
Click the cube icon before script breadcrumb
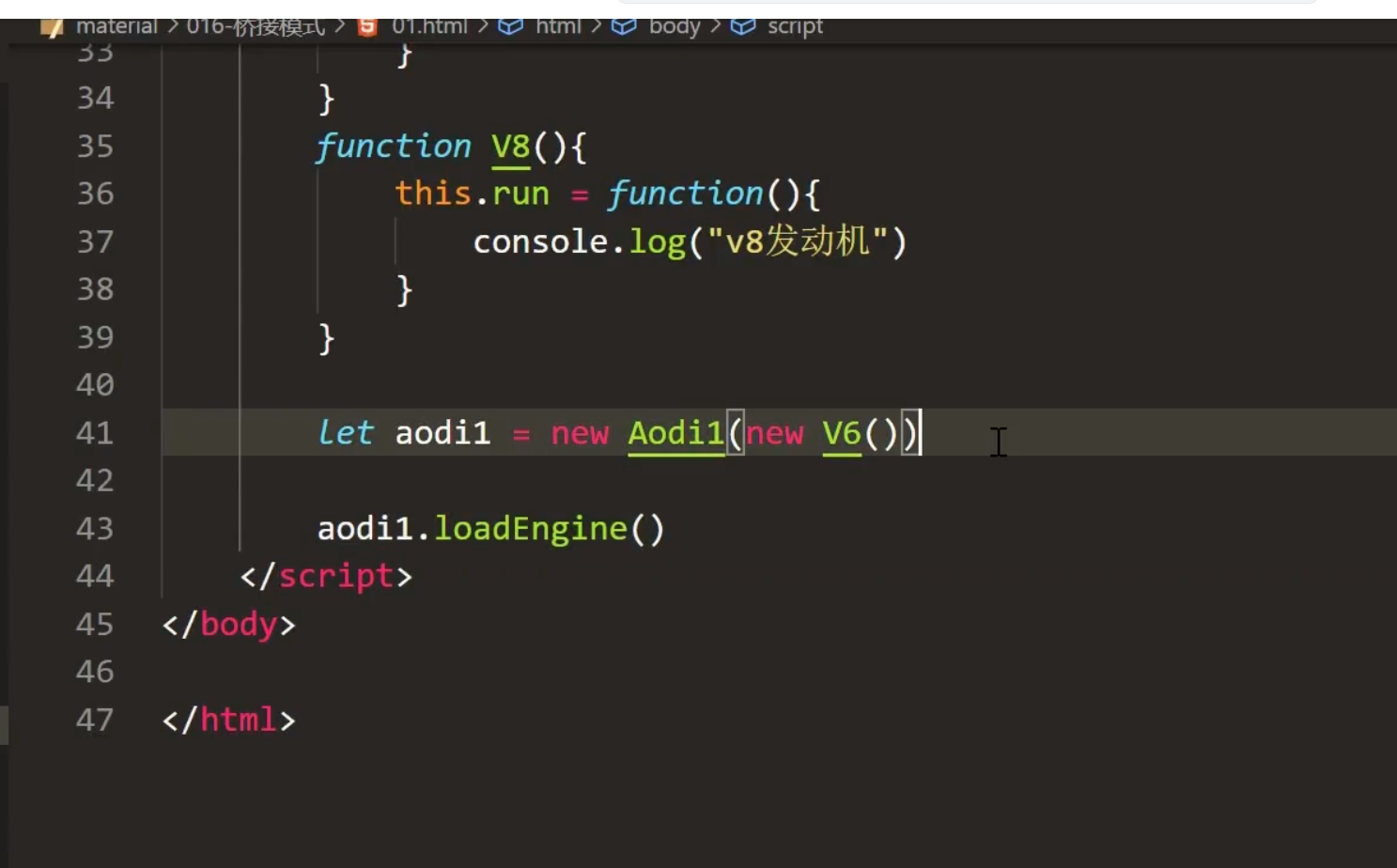click(743, 26)
